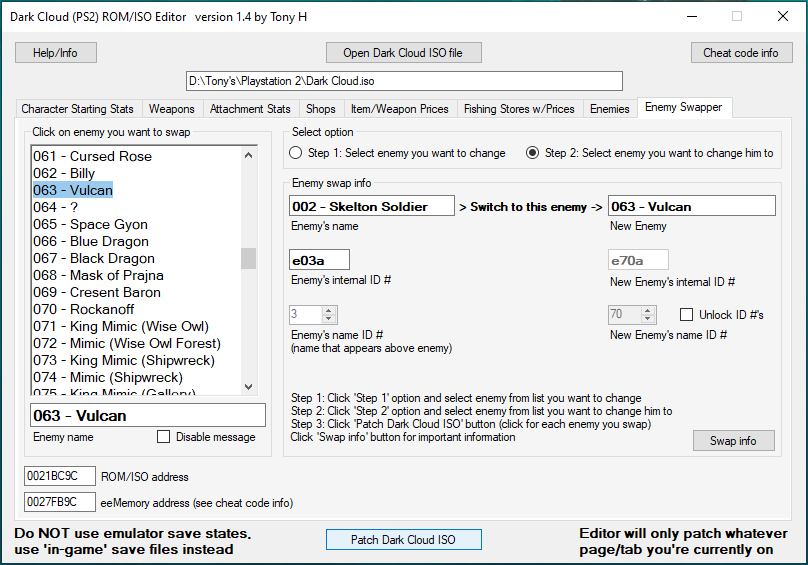Decrease Enemy's name ID # spinner
The image size is (808, 565).
pos(329,319)
